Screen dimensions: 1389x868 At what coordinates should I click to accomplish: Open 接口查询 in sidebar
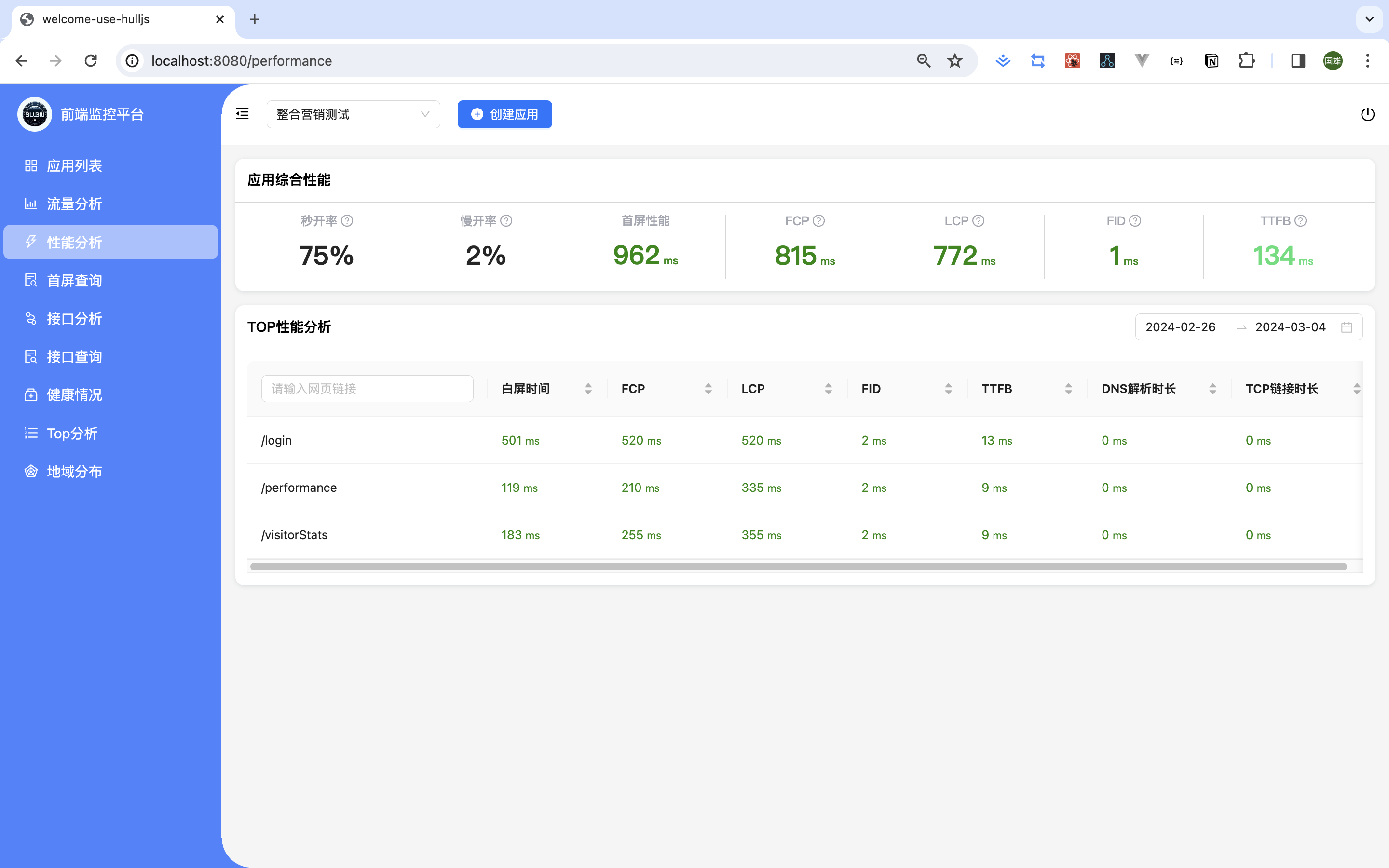pyautogui.click(x=110, y=356)
